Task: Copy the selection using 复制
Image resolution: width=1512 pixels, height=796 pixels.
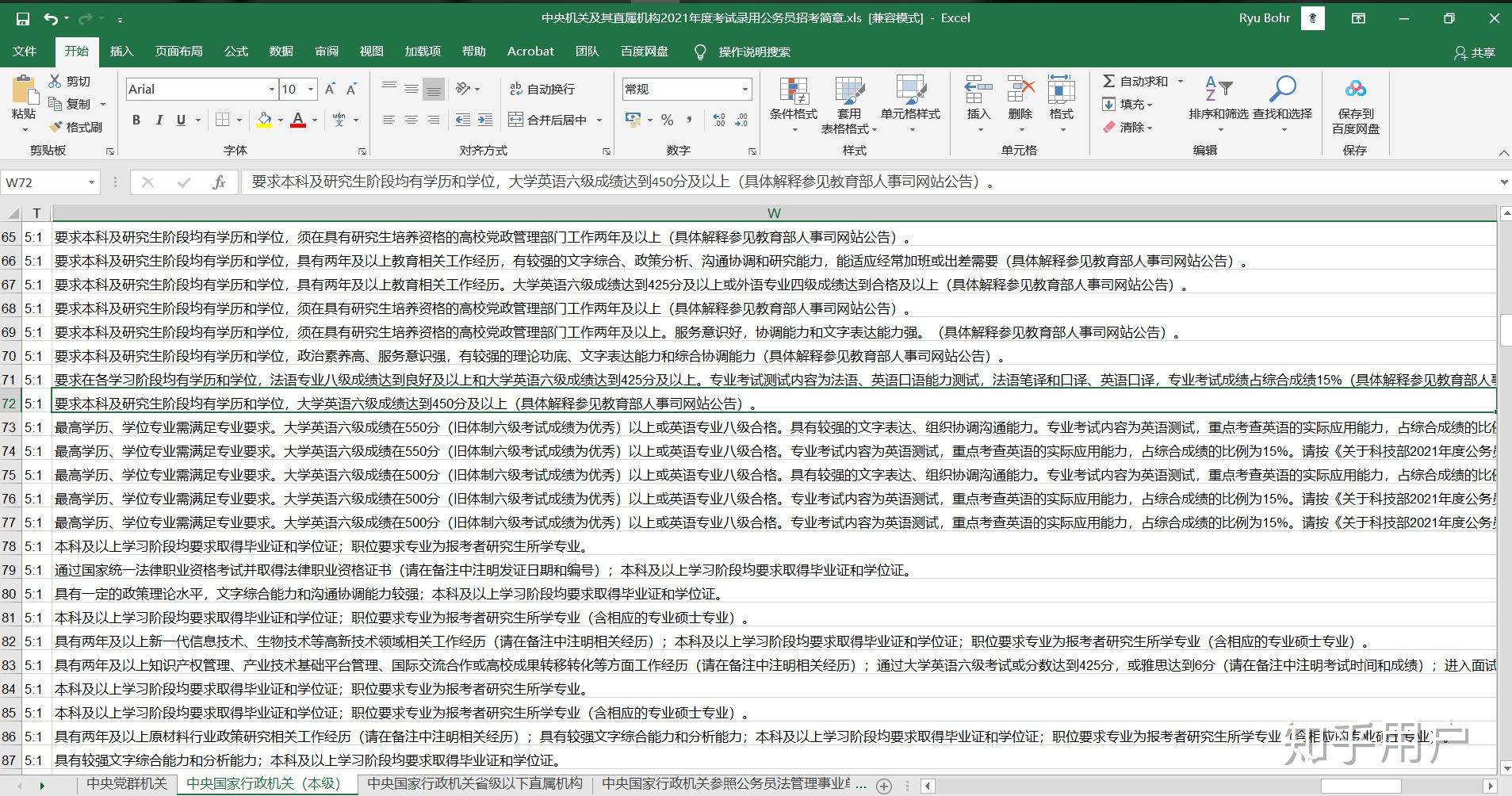Action: click(x=70, y=104)
